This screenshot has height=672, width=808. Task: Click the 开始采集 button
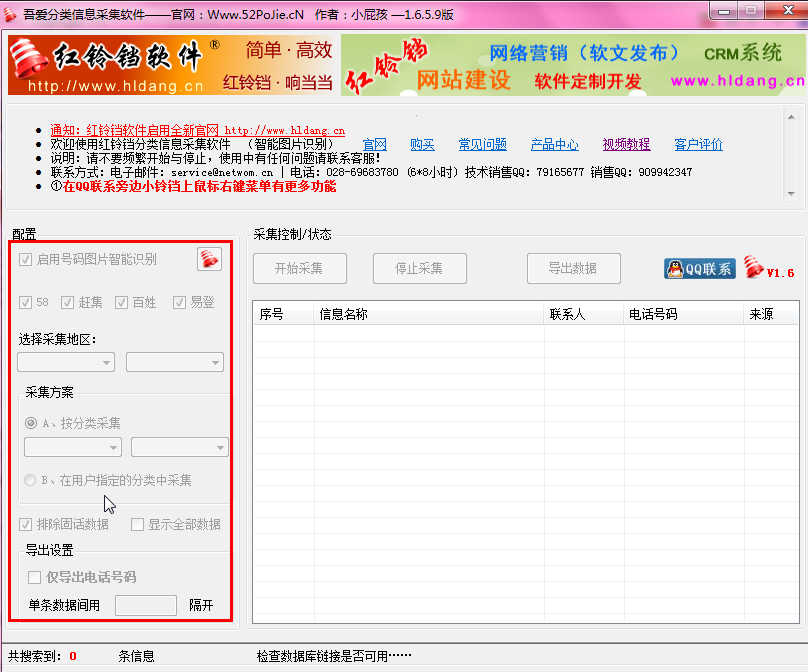pos(300,268)
